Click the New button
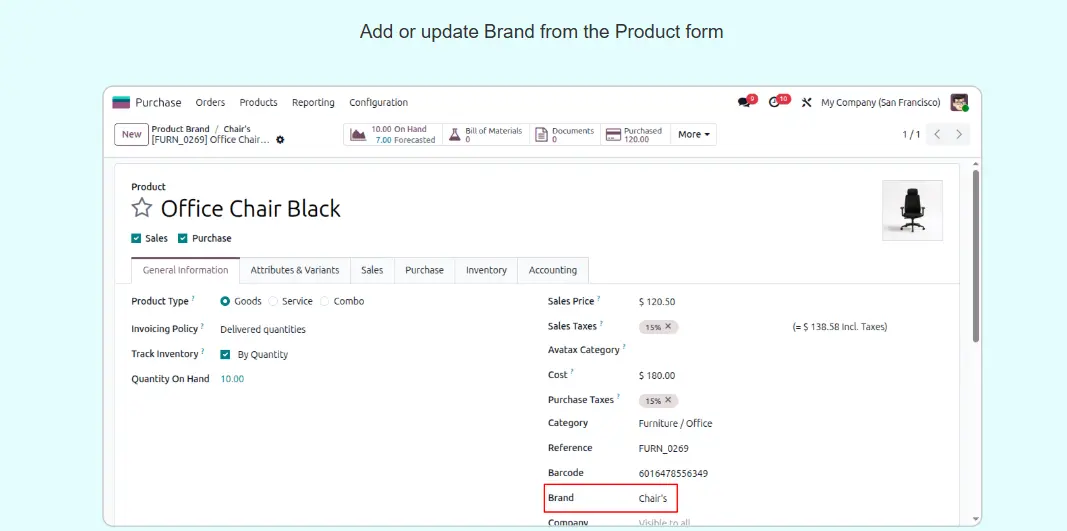 [x=131, y=134]
